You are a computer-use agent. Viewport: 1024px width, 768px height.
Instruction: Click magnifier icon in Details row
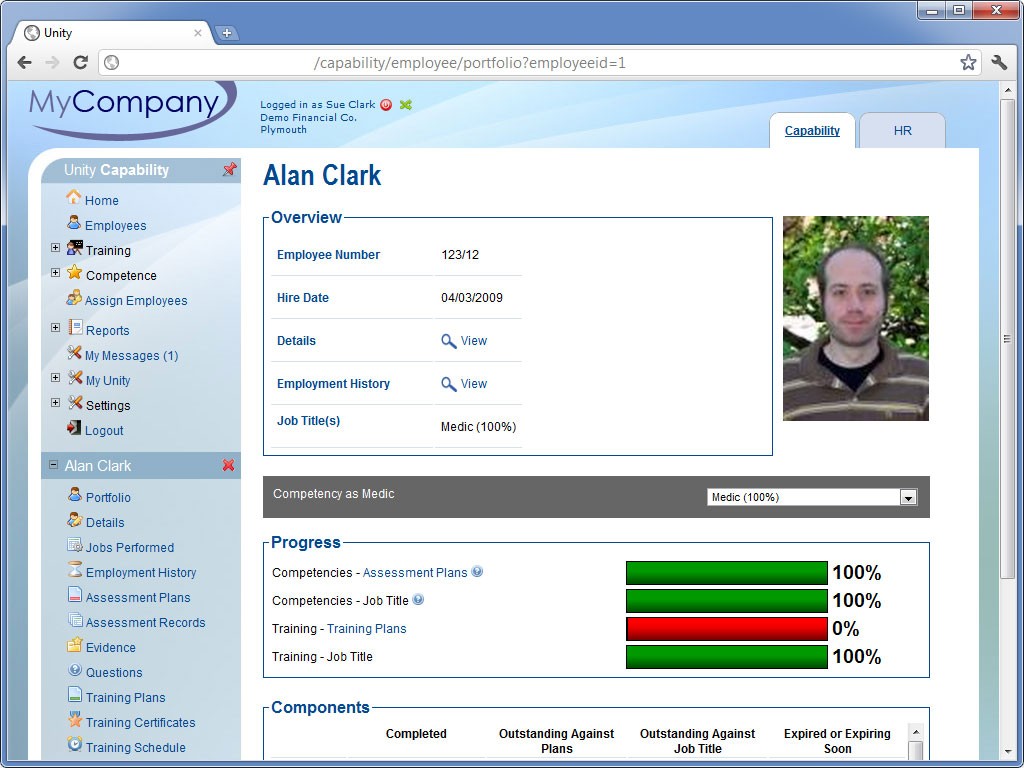[x=449, y=341]
